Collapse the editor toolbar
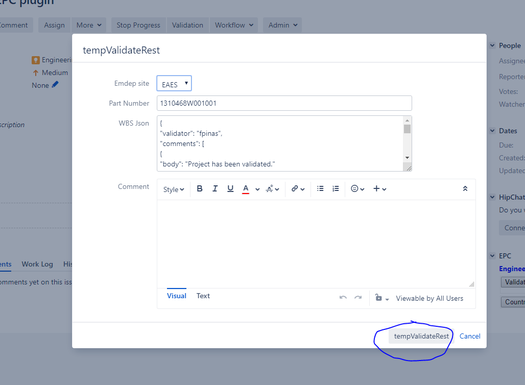This screenshot has height=385, width=525. [465, 189]
